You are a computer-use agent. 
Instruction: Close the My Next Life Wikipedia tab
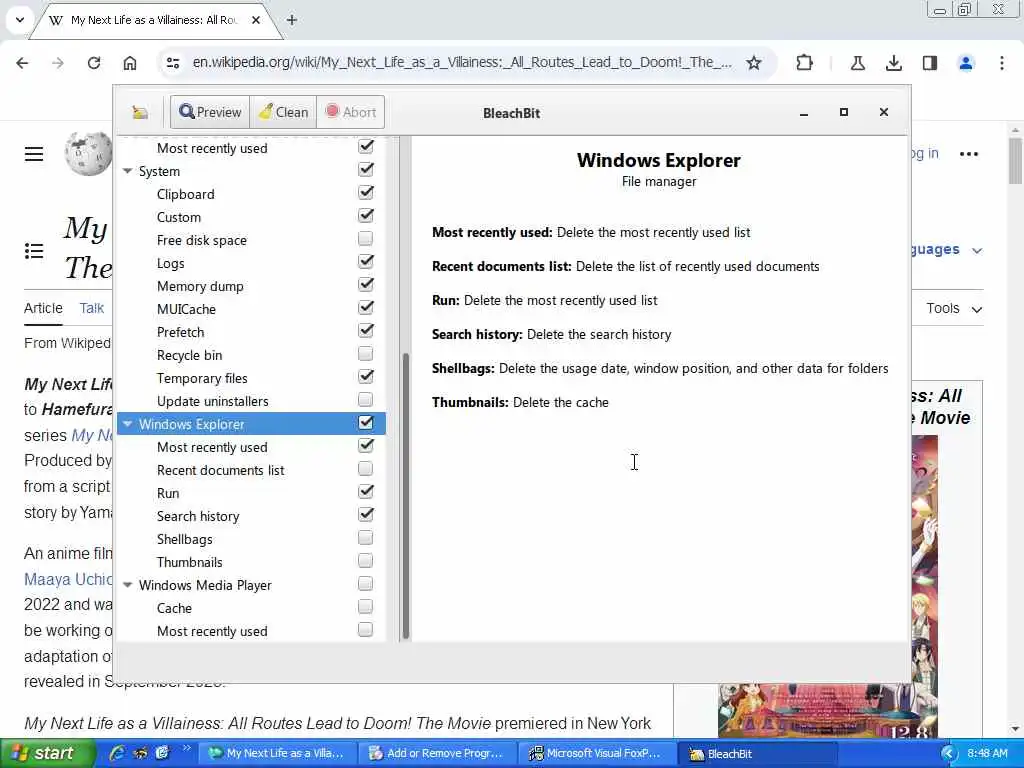(256, 20)
